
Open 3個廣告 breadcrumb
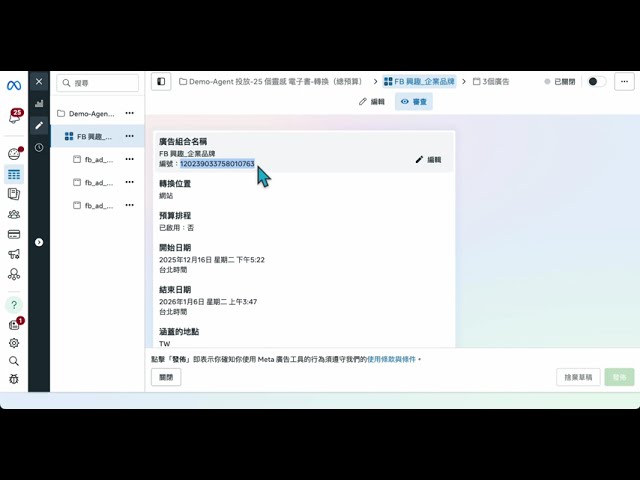pos(491,82)
